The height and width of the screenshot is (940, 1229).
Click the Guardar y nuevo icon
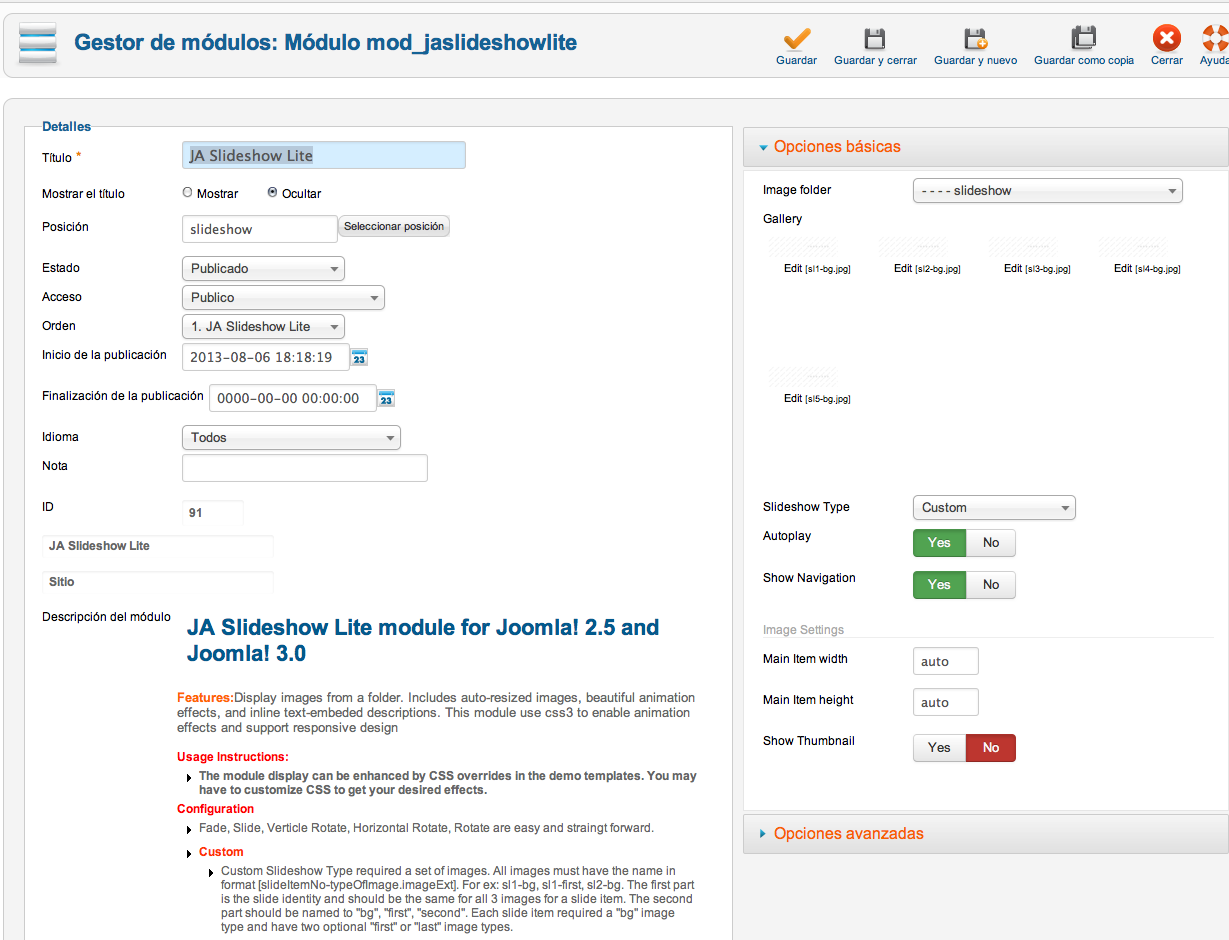(x=975, y=39)
